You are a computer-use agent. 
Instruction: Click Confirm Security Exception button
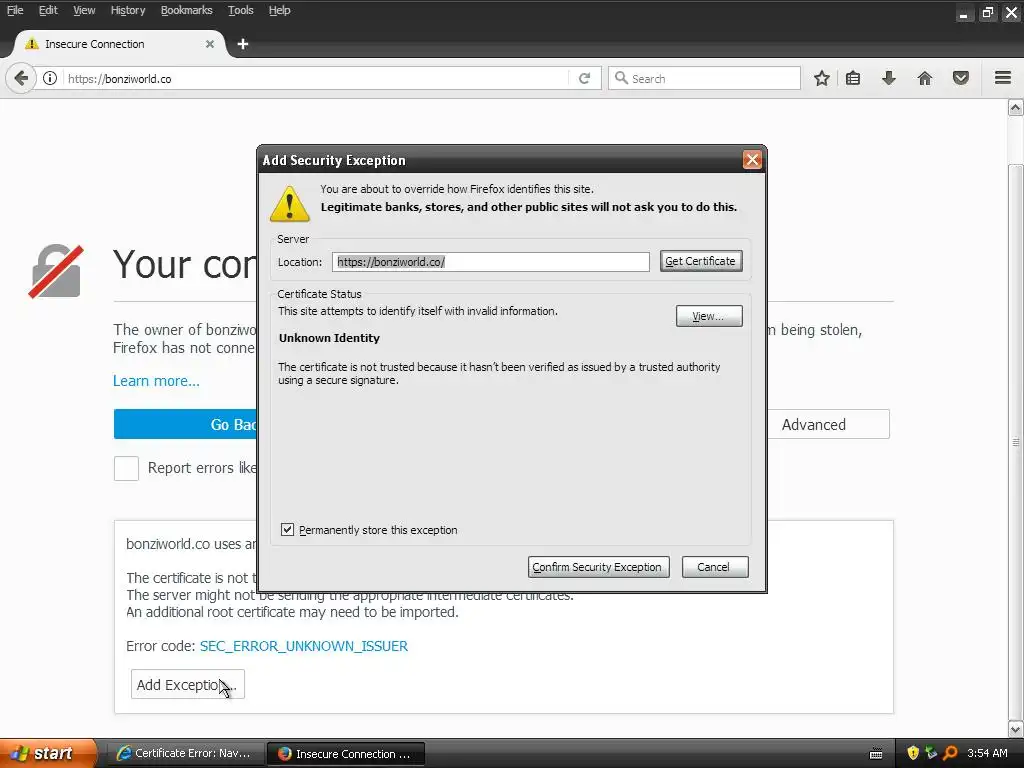click(x=598, y=567)
